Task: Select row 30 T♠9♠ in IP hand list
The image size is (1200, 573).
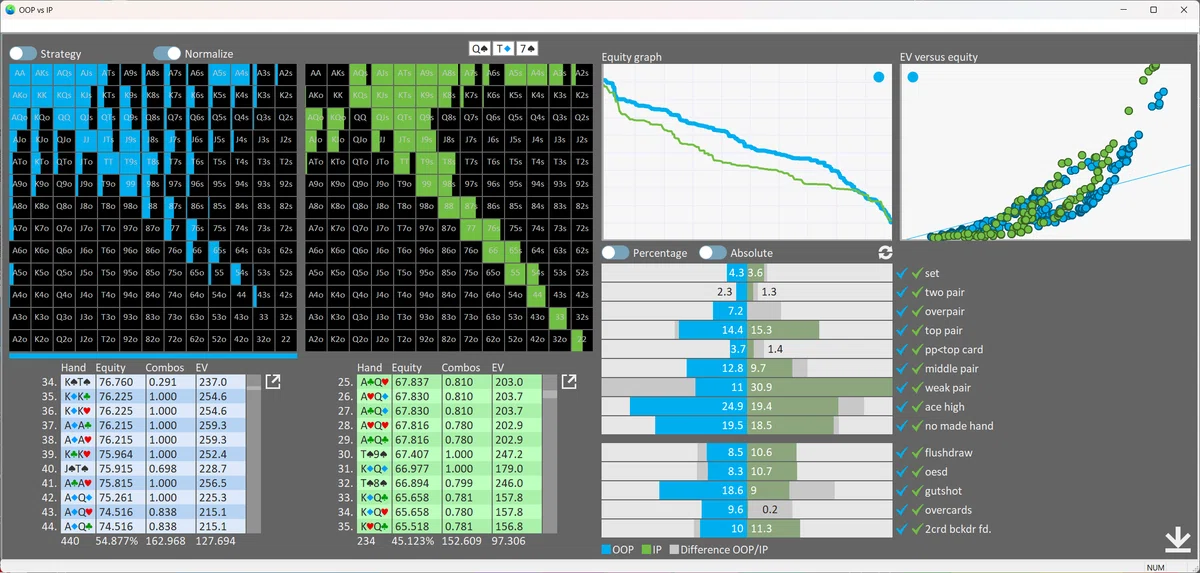Action: click(x=449, y=454)
